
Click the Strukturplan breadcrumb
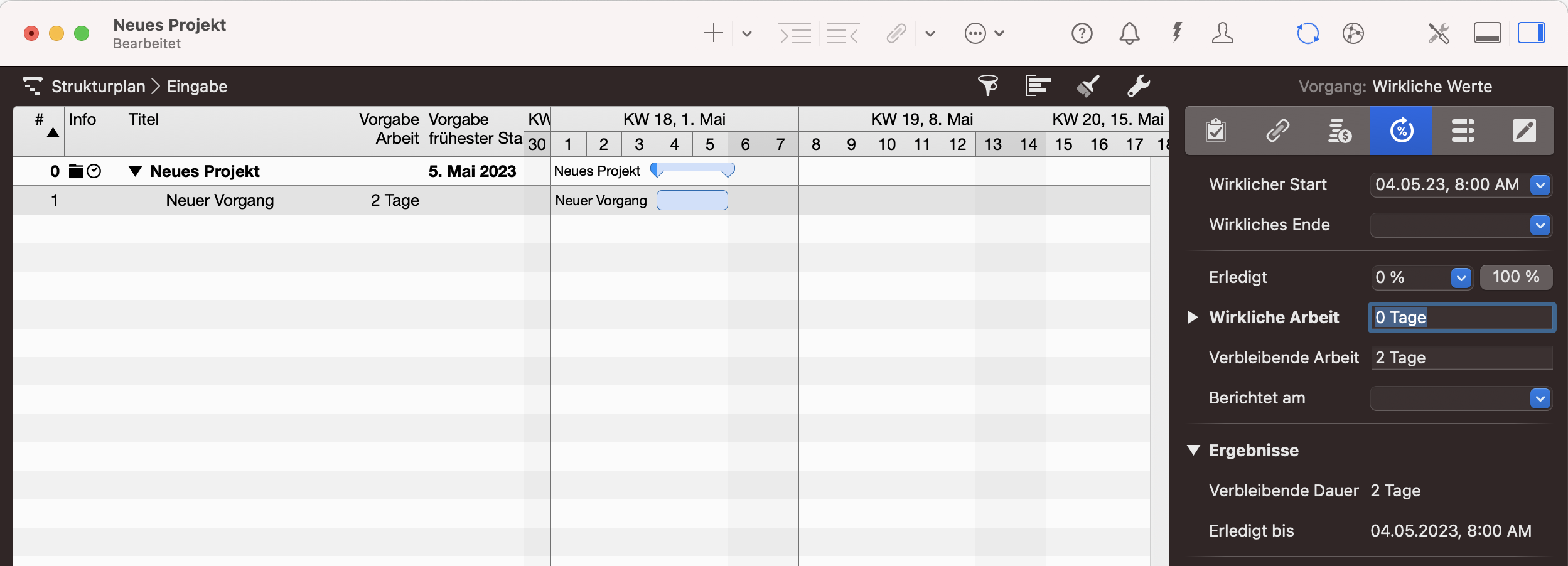(98, 87)
